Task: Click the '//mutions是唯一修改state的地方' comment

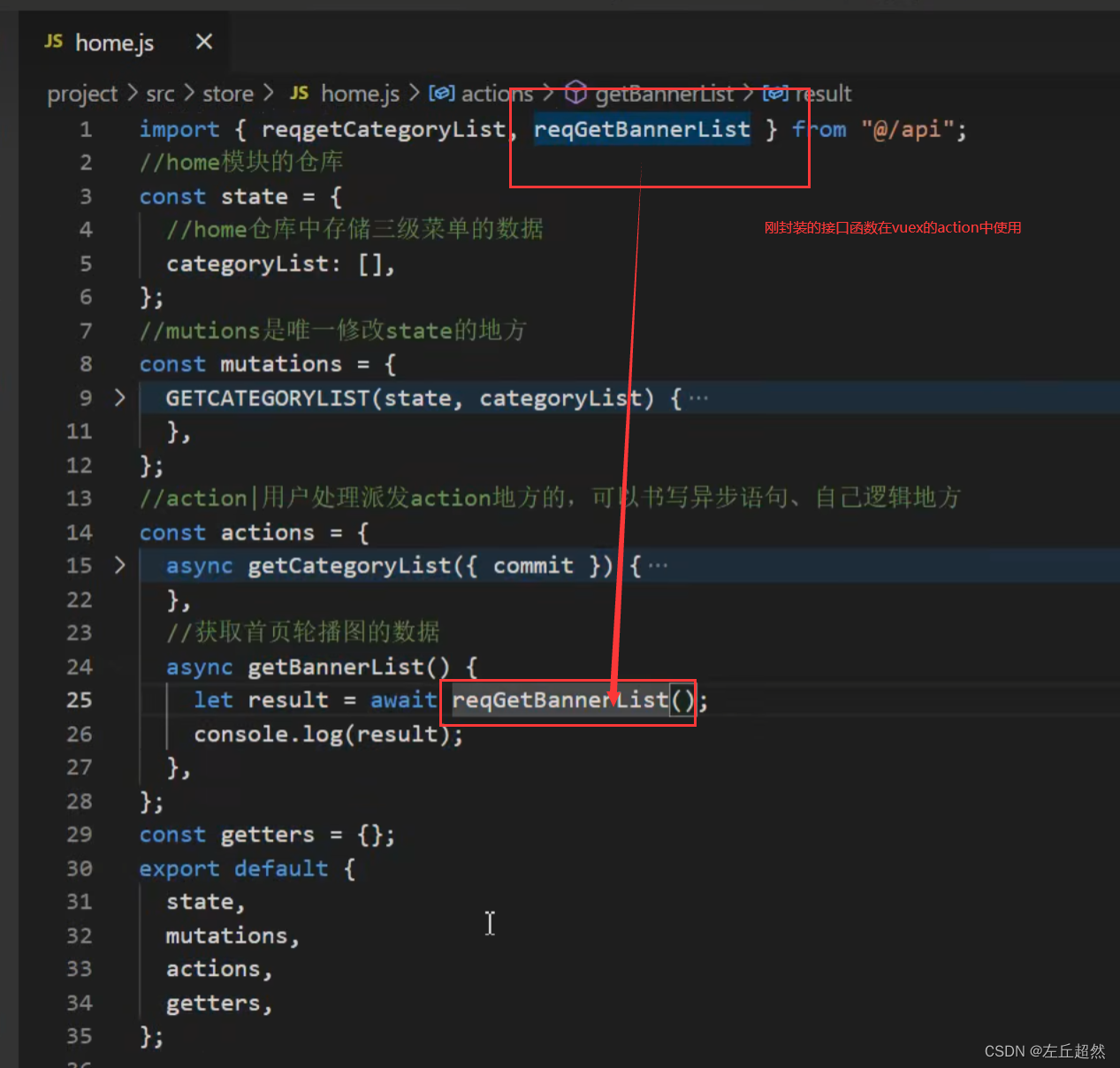Action: click(333, 330)
